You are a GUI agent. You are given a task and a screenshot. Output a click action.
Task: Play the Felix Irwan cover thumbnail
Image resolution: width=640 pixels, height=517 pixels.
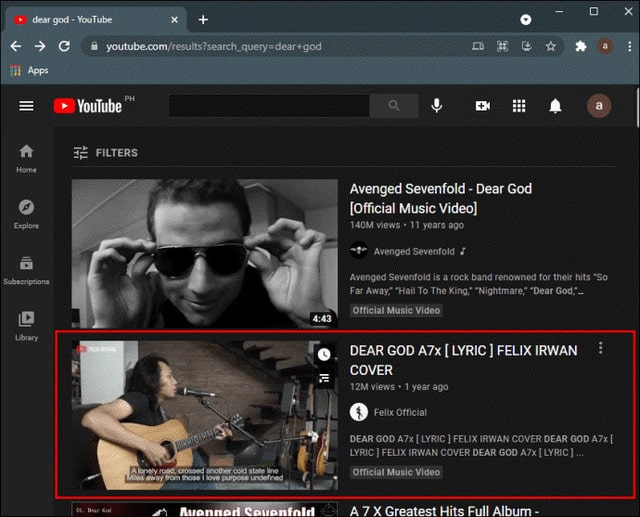(204, 415)
